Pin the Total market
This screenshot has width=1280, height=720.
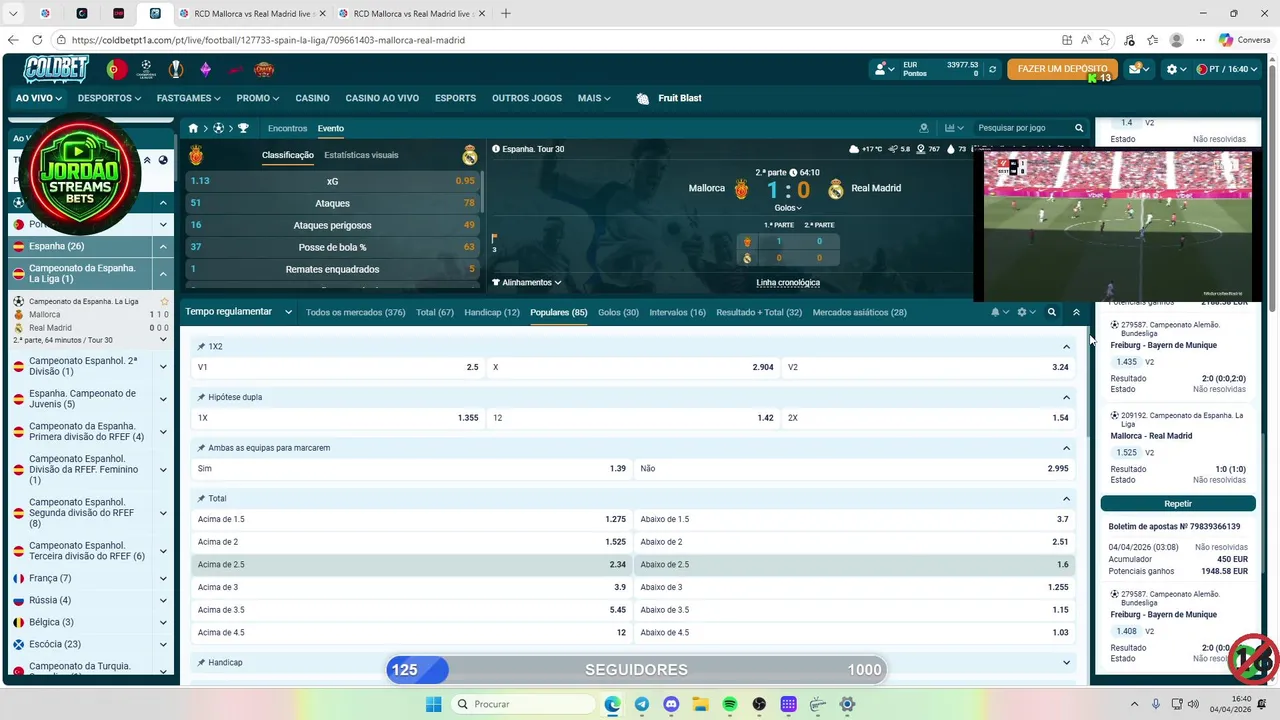click(201, 498)
